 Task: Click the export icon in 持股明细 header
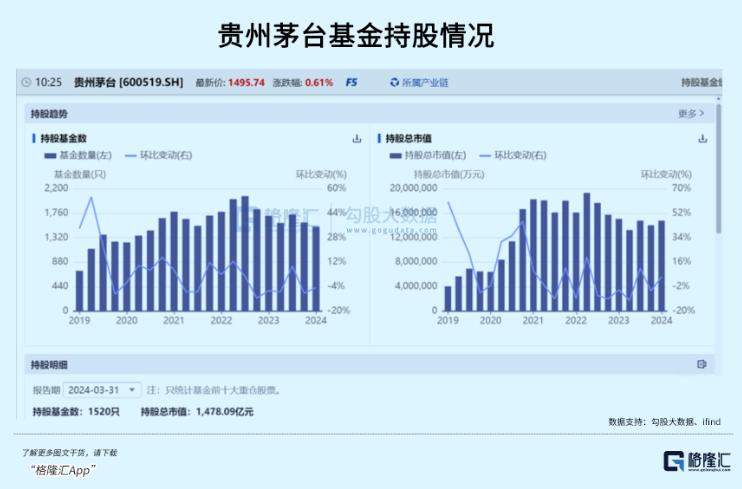pyautogui.click(x=702, y=364)
